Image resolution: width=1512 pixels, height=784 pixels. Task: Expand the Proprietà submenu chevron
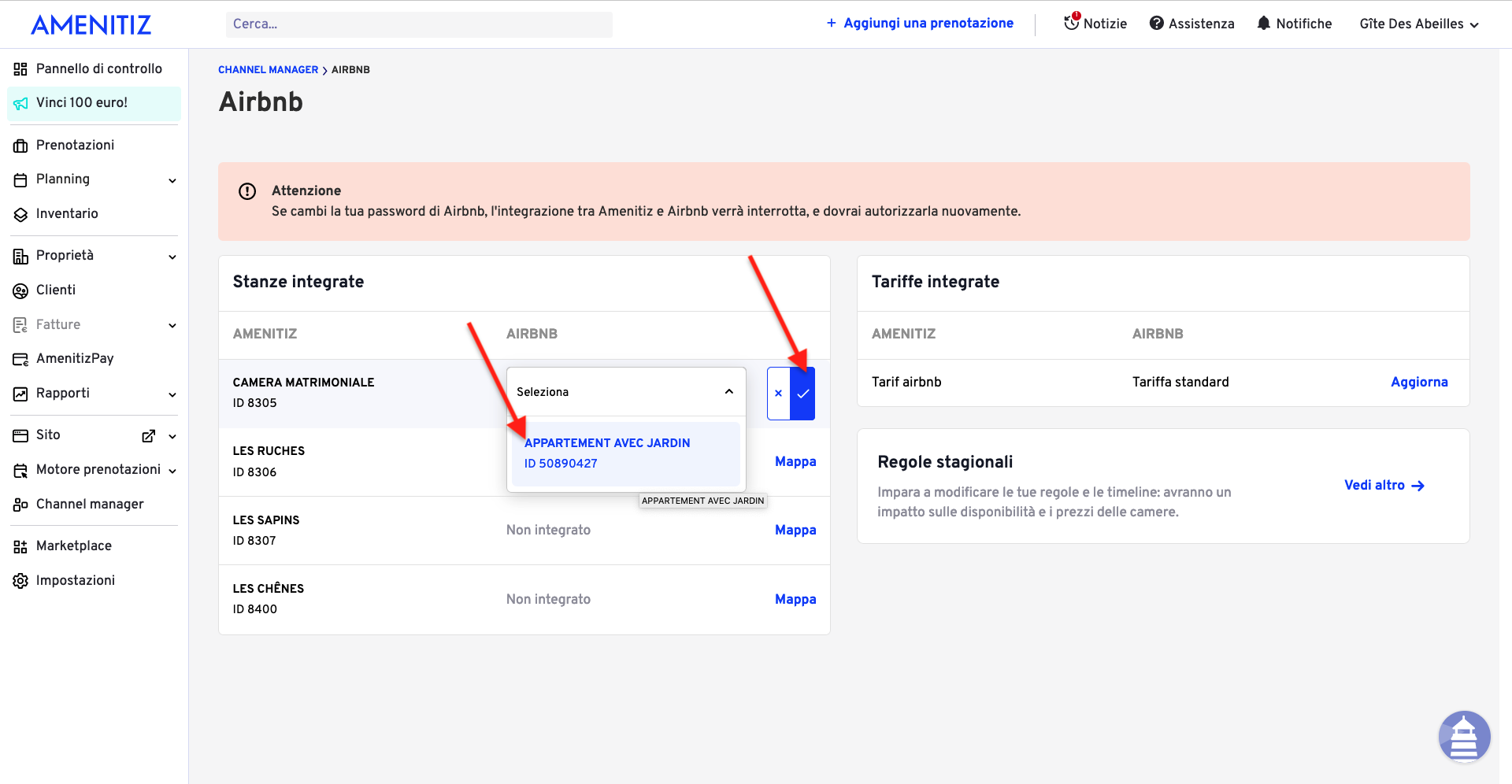(x=172, y=257)
